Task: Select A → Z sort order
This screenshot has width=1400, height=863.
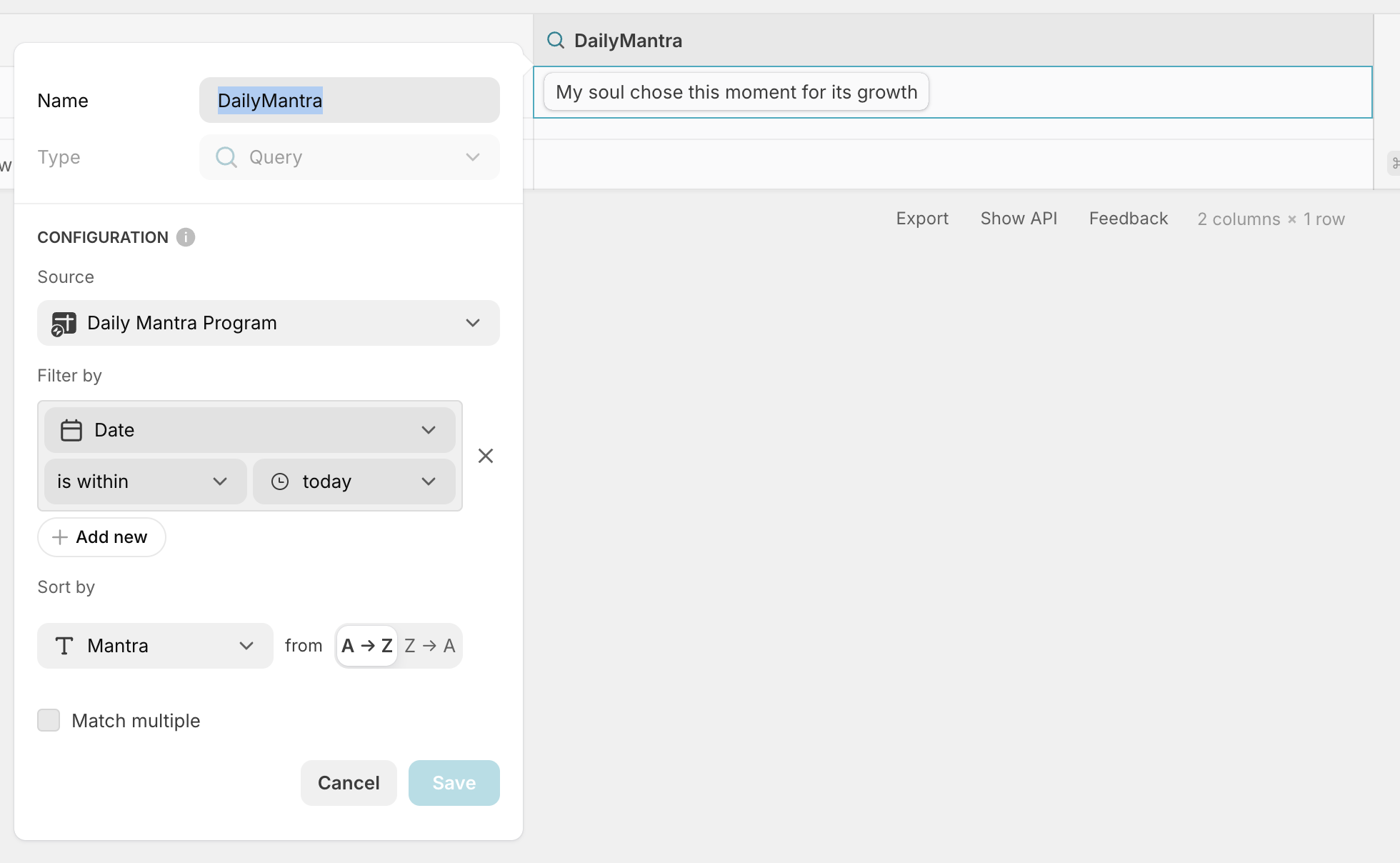Action: tap(367, 646)
